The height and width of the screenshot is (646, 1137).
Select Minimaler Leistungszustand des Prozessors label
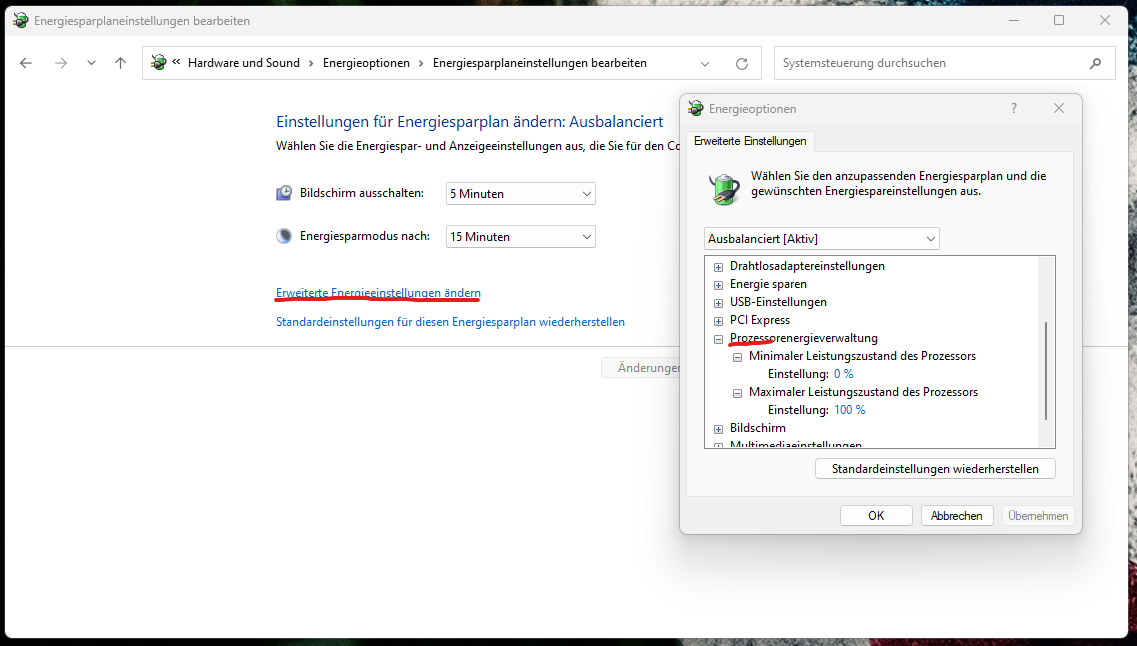(x=862, y=356)
